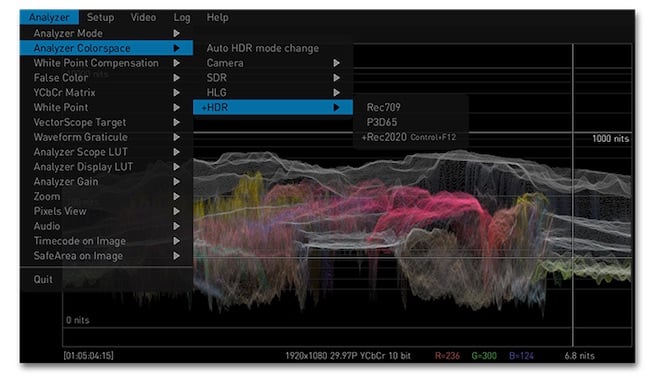The height and width of the screenshot is (382, 650).
Task: Click the red R=236 value readout
Action: pos(447,356)
